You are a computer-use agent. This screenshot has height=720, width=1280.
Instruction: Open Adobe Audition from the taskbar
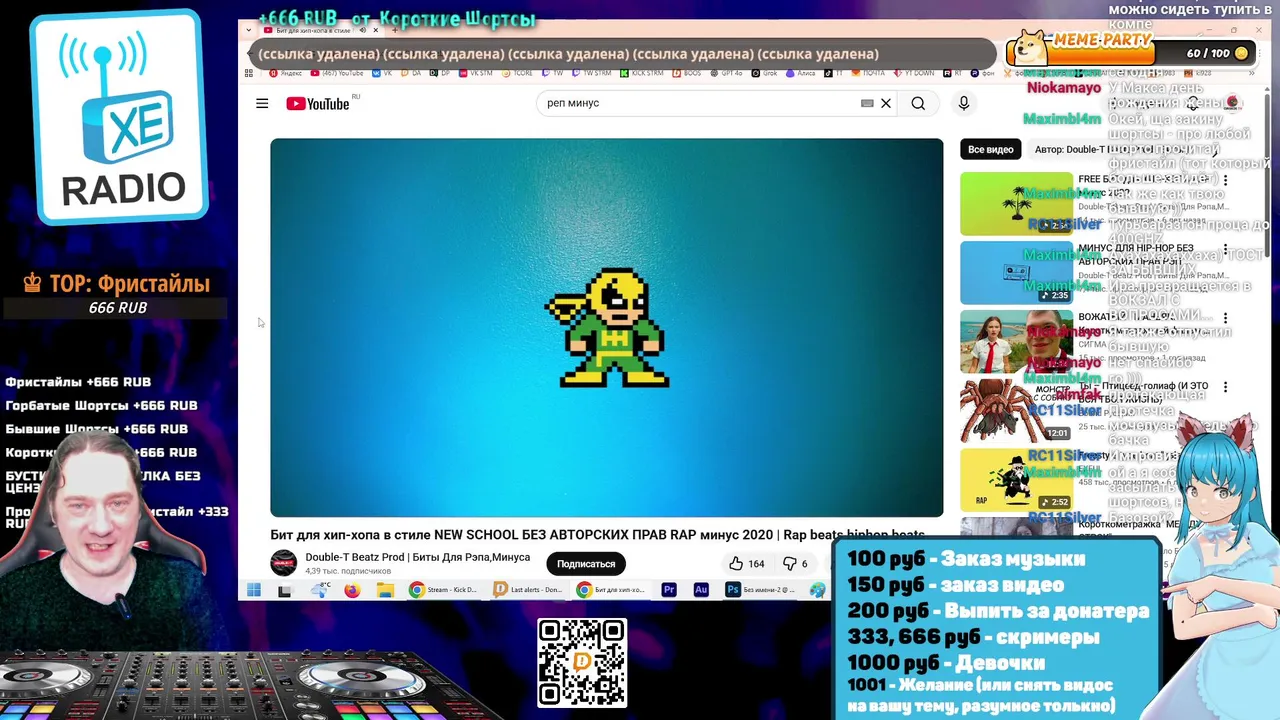(x=701, y=590)
